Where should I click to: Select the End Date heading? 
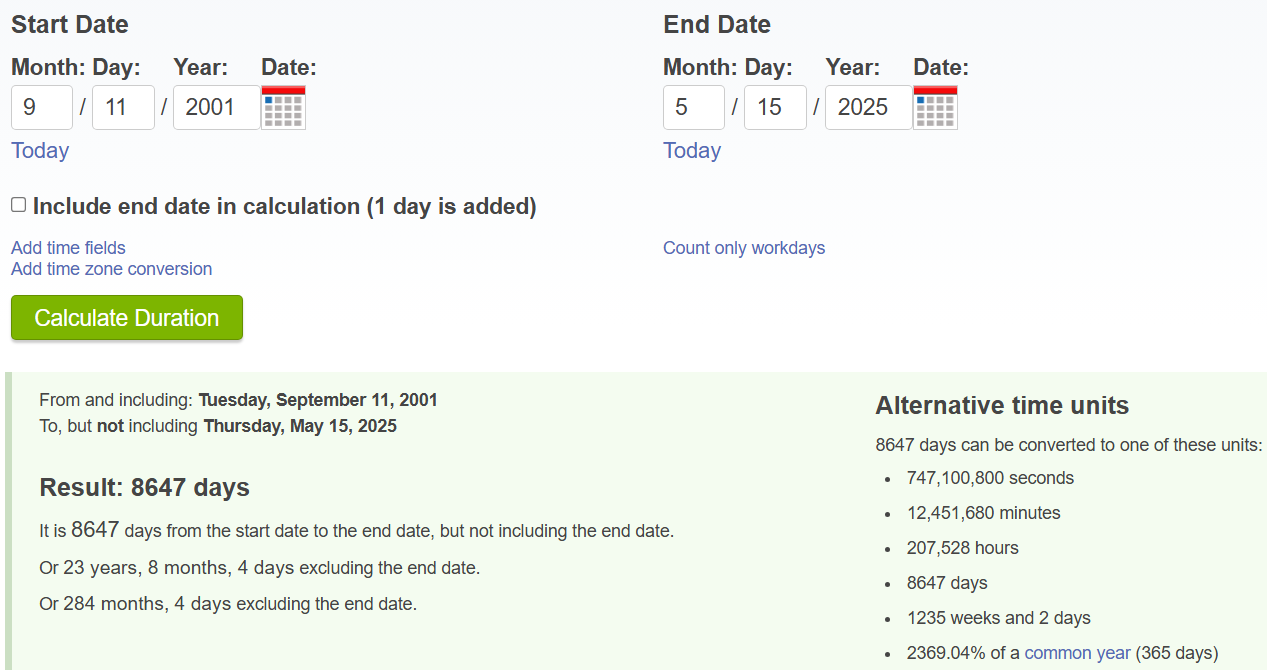(x=717, y=25)
